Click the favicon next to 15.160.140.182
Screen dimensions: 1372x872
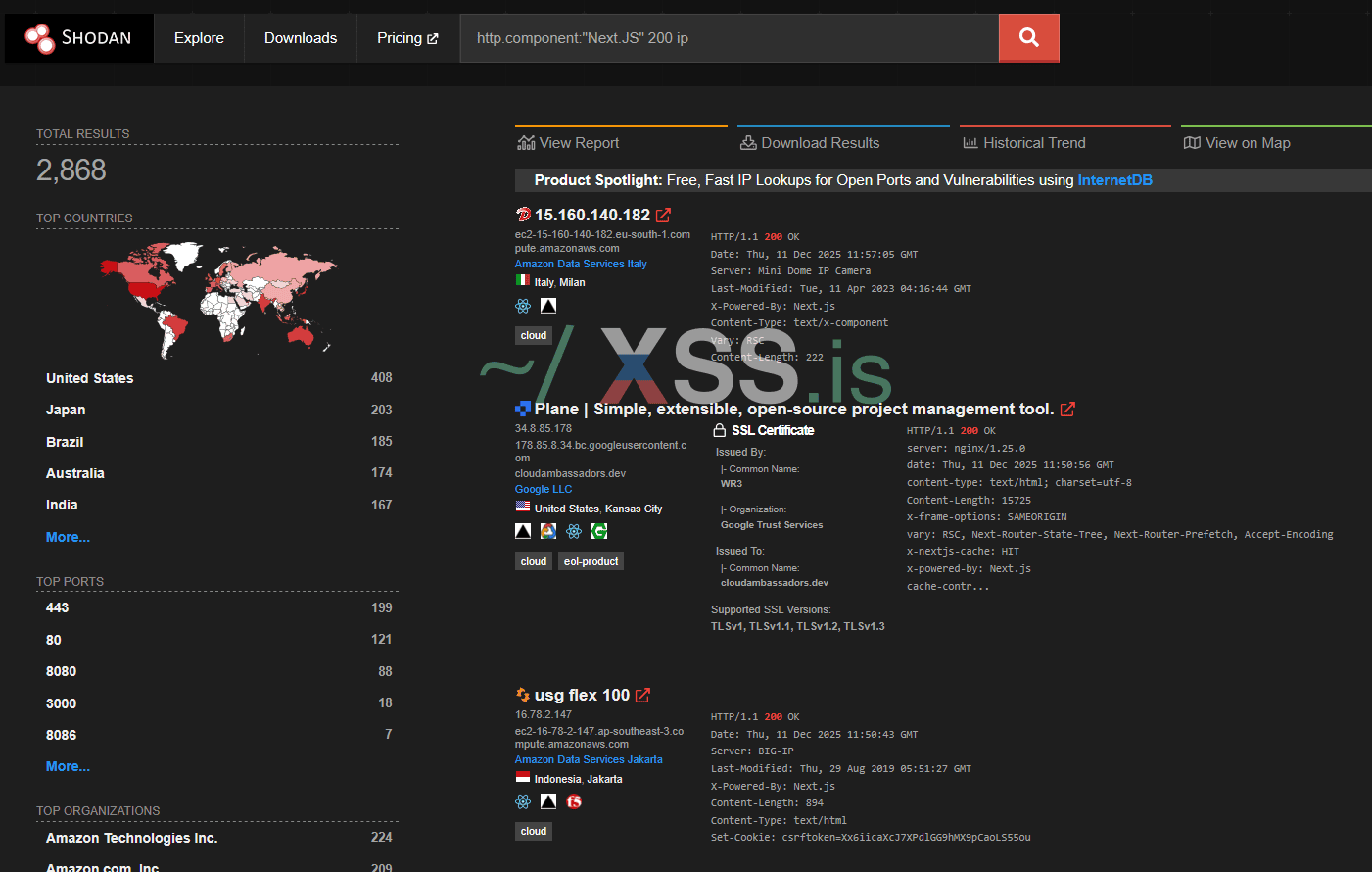pyautogui.click(x=523, y=215)
